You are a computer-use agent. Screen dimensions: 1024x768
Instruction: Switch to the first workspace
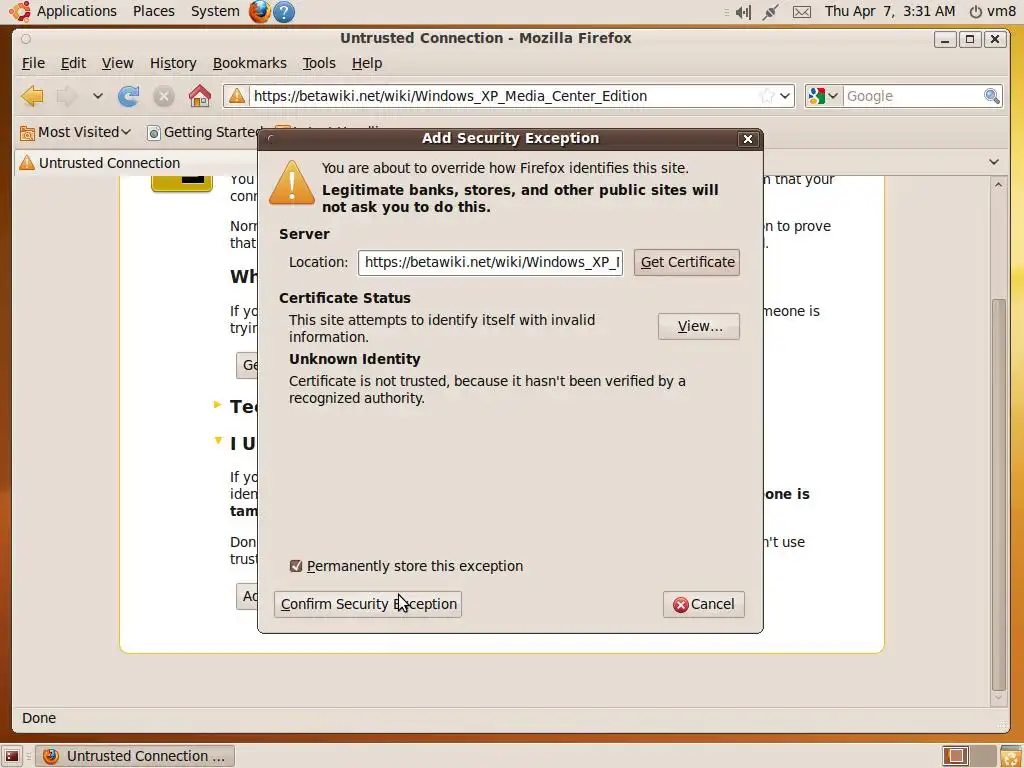pyautogui.click(x=955, y=756)
